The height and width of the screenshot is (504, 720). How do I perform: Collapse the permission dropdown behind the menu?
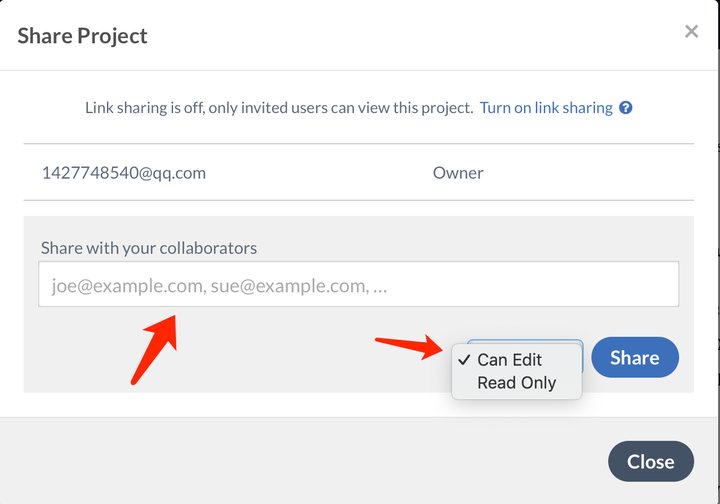(x=525, y=343)
